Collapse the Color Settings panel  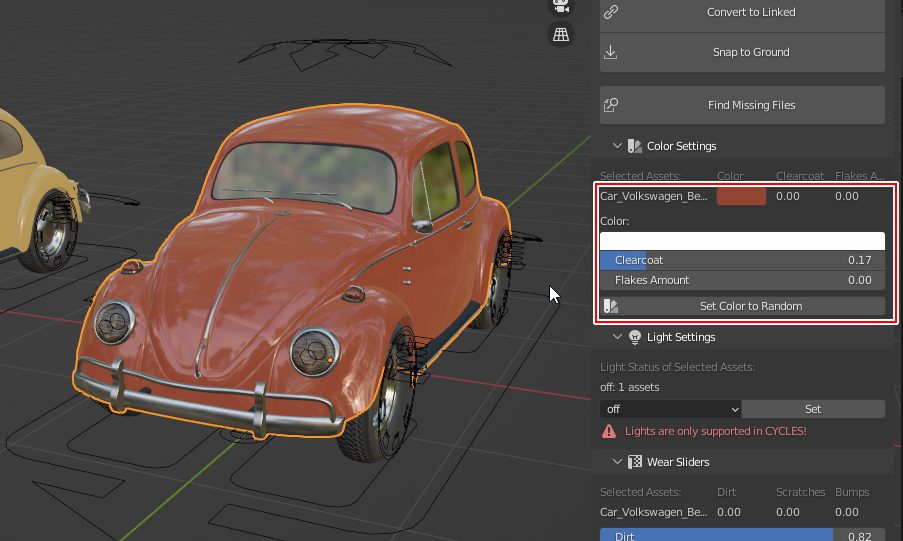tap(617, 146)
